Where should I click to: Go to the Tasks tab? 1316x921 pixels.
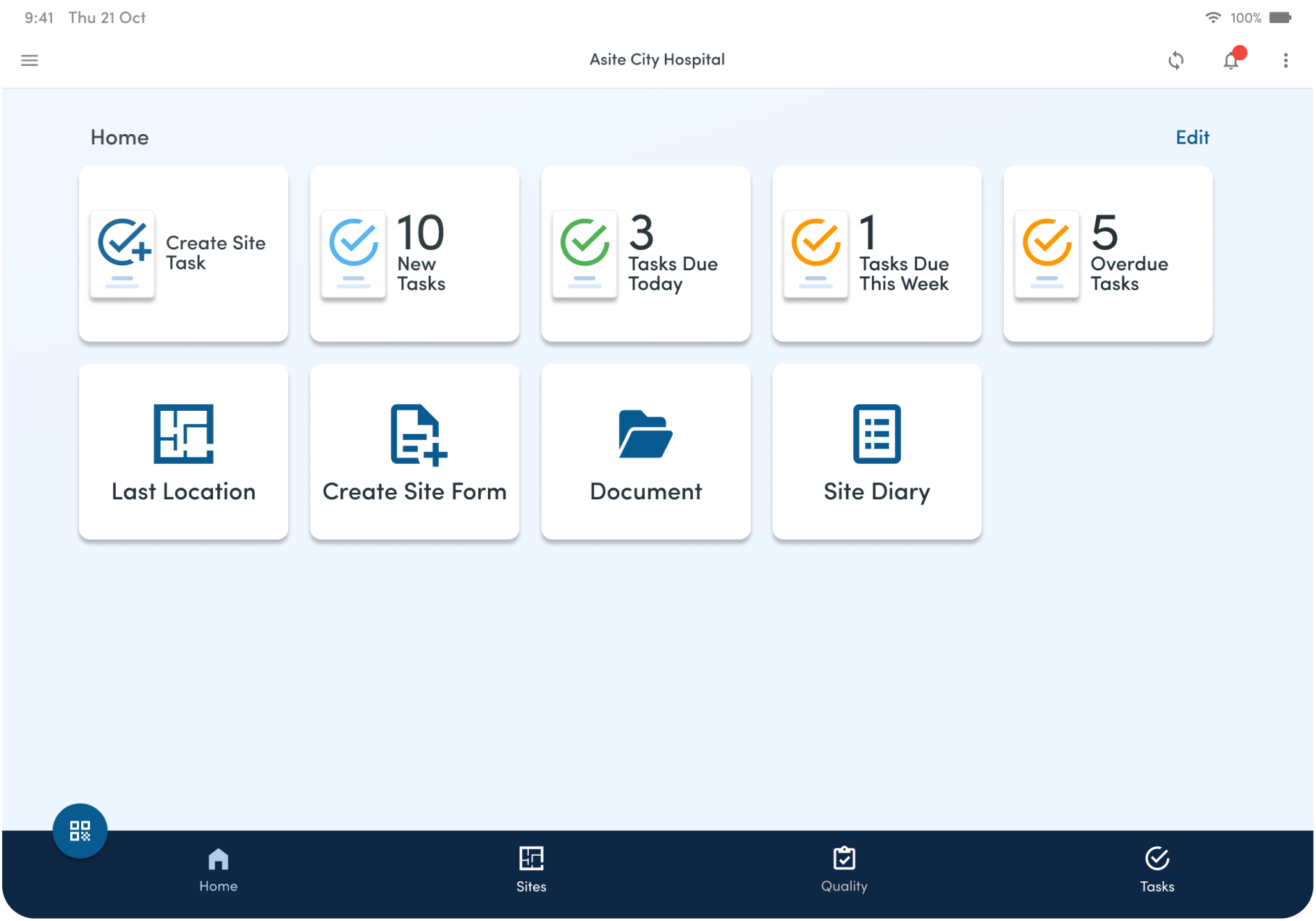[1157, 870]
